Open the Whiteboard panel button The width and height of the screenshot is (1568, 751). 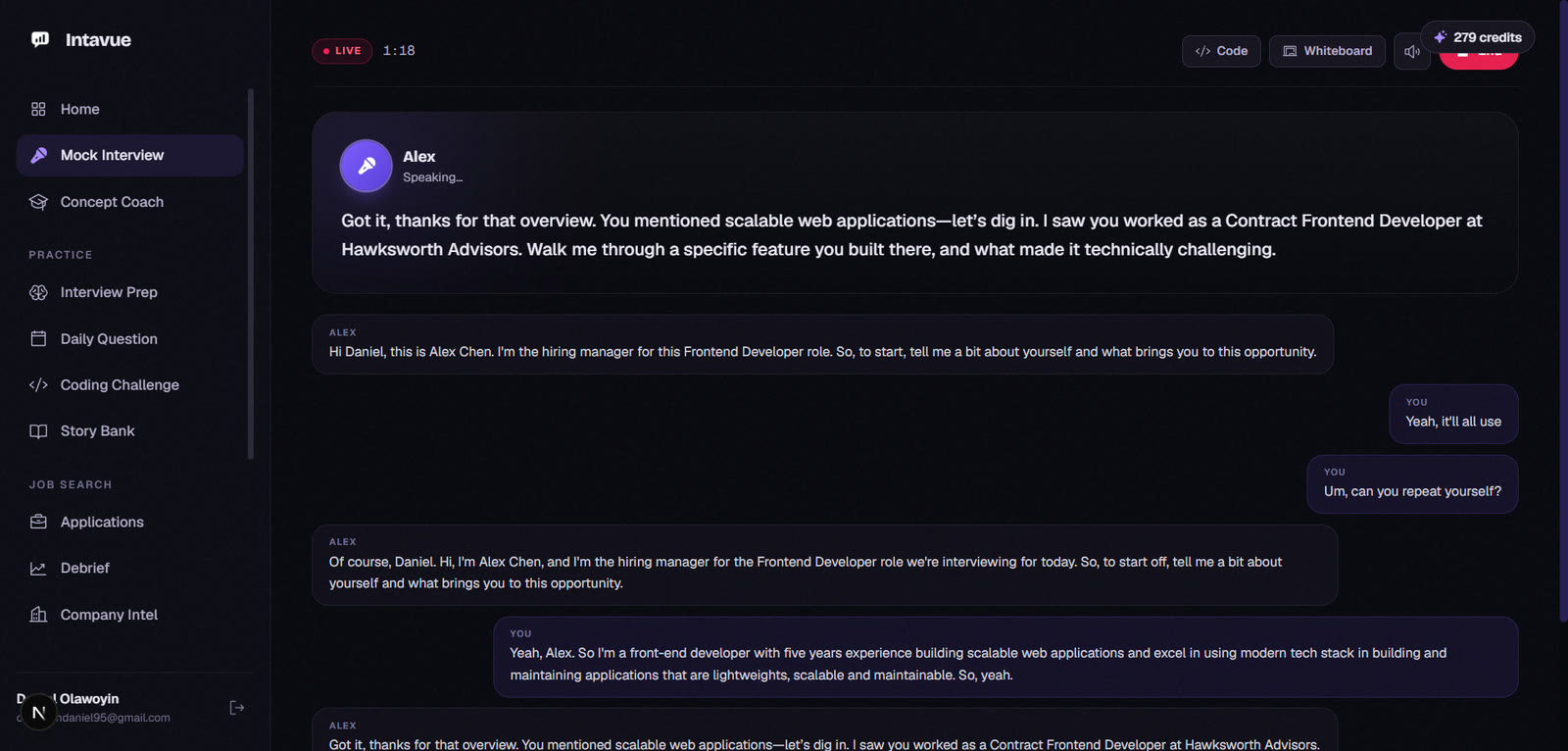click(1327, 51)
